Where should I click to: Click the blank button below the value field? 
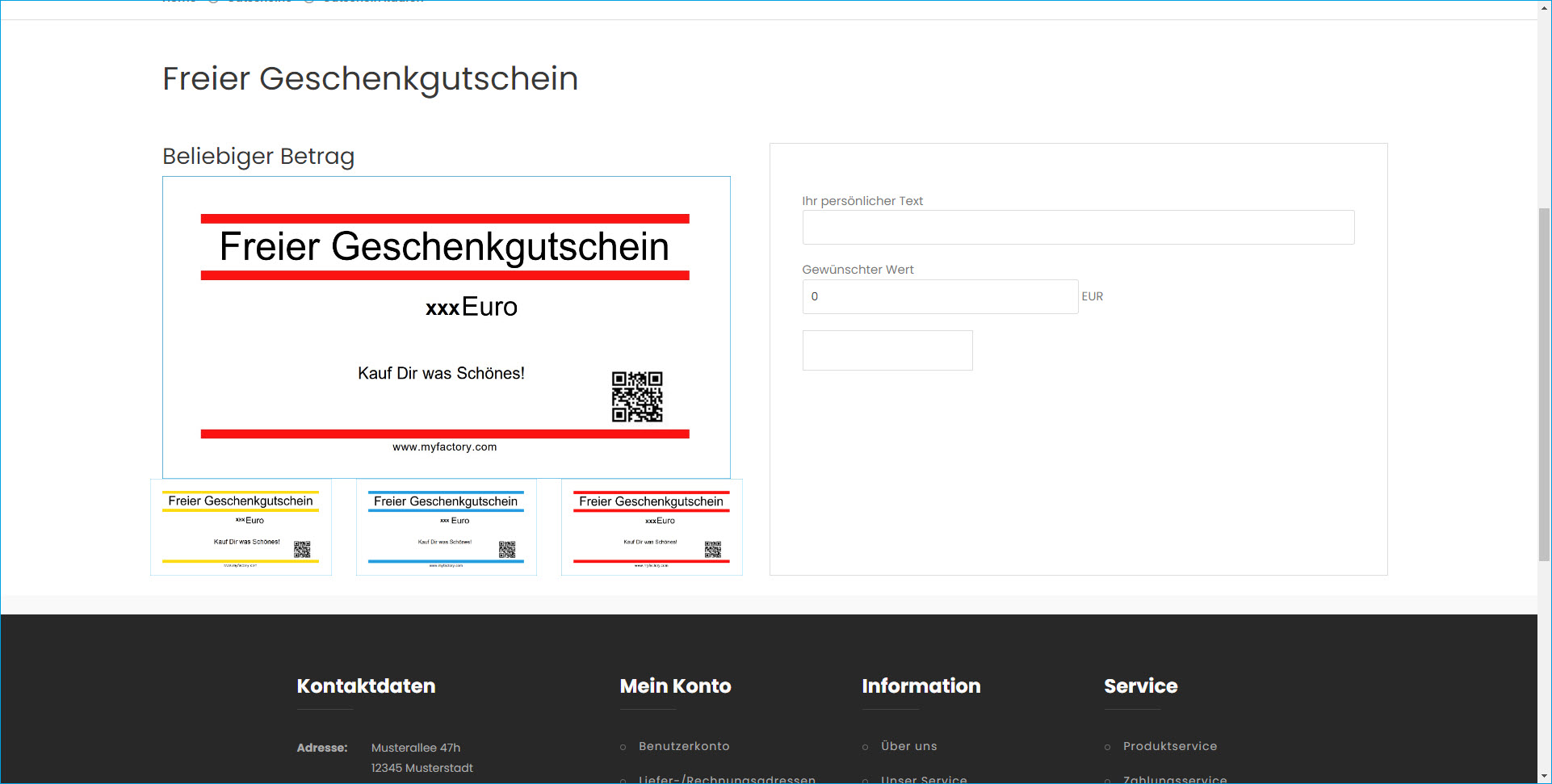coord(887,350)
